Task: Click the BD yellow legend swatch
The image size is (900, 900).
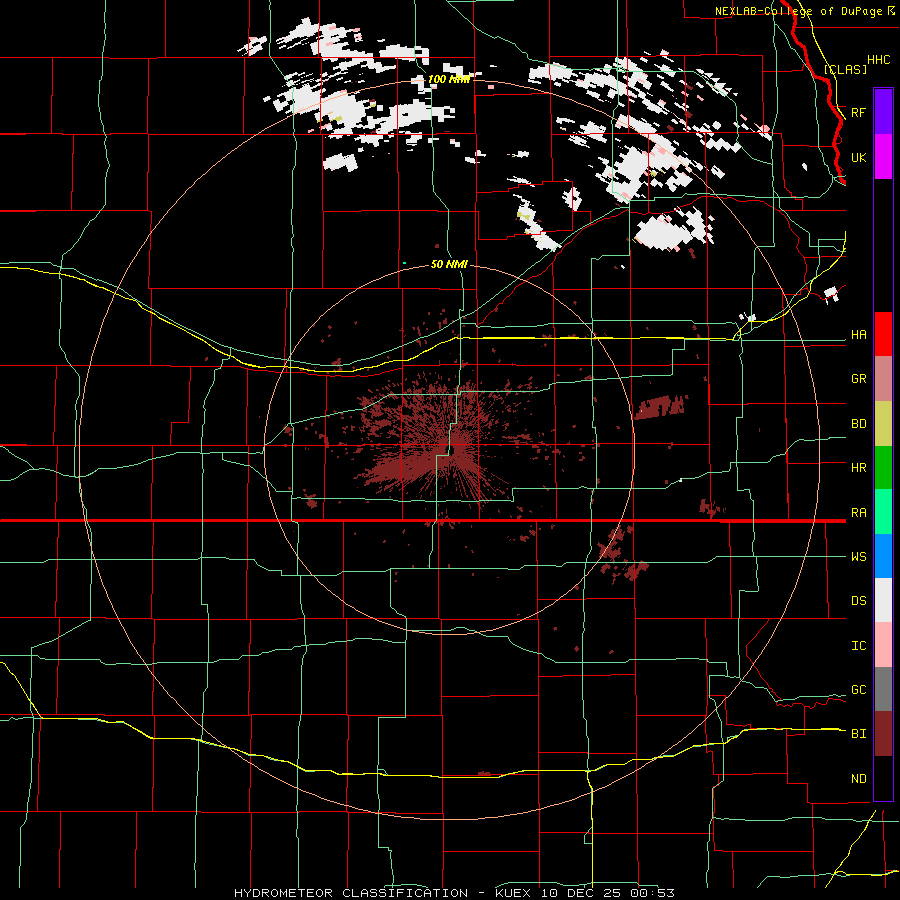Action: [883, 423]
